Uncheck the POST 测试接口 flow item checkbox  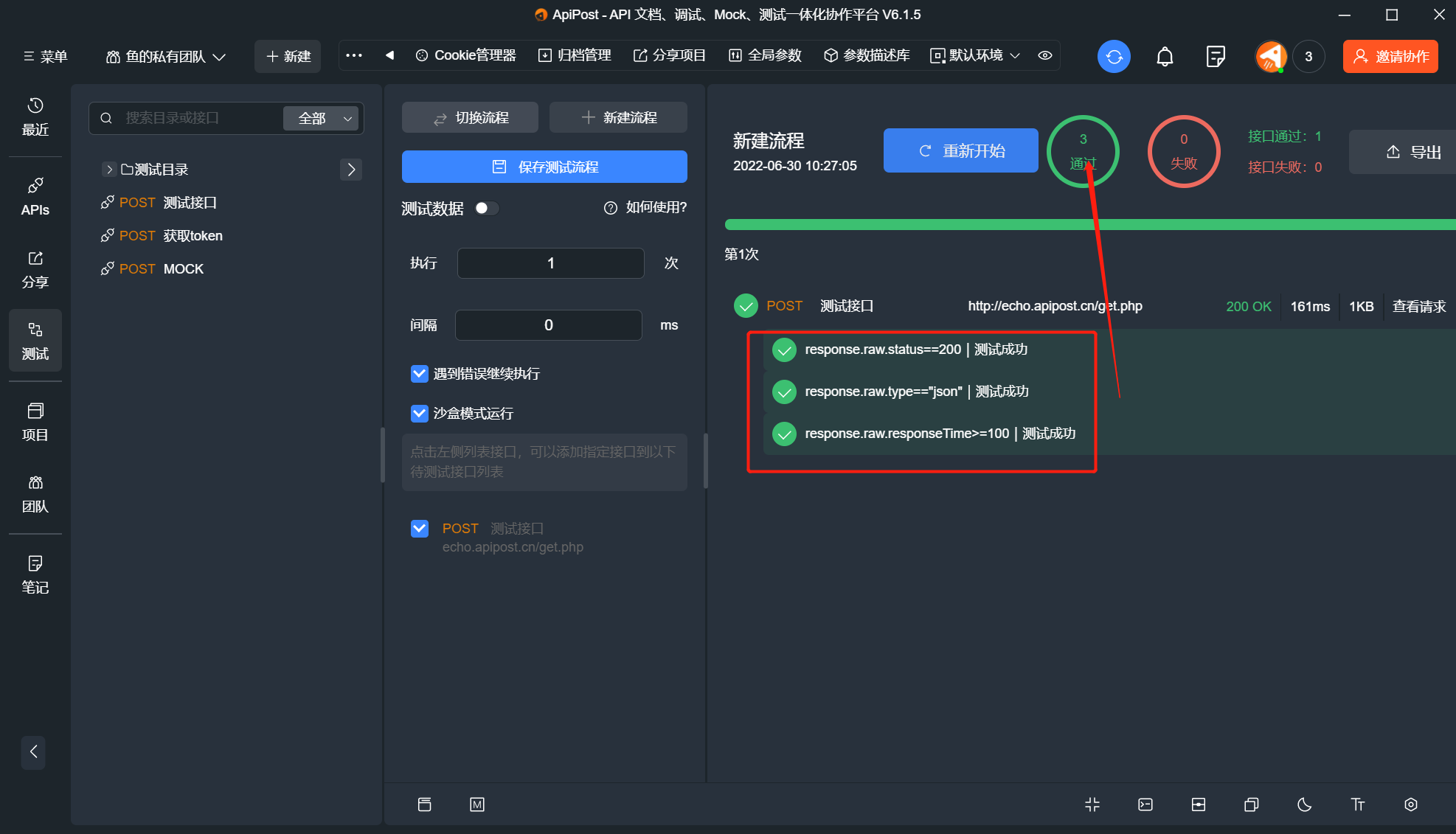coord(419,528)
